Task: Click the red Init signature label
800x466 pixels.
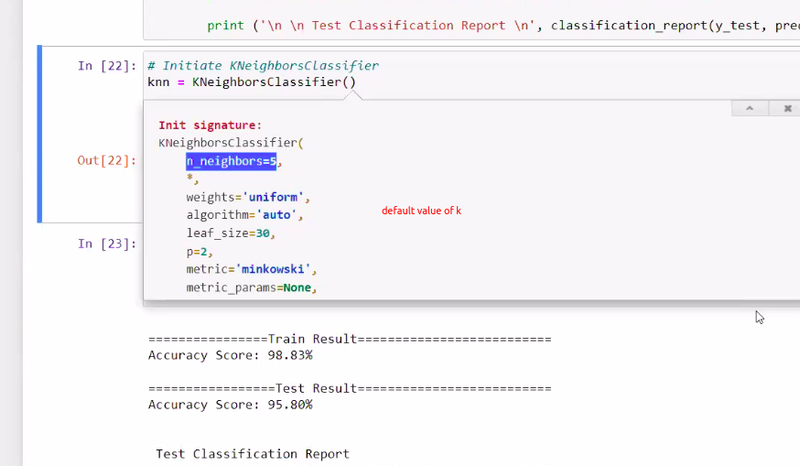Action: click(x=209, y=125)
